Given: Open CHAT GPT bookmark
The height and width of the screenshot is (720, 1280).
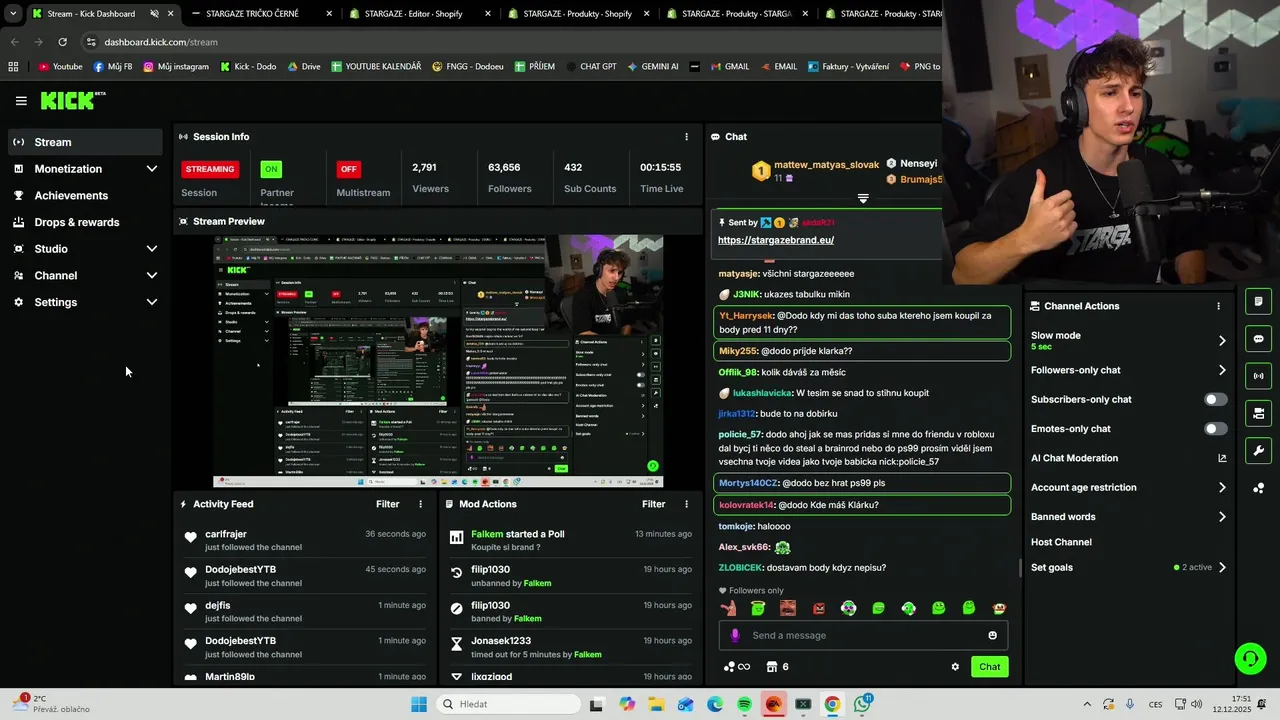Looking at the screenshot, I should pos(589,67).
